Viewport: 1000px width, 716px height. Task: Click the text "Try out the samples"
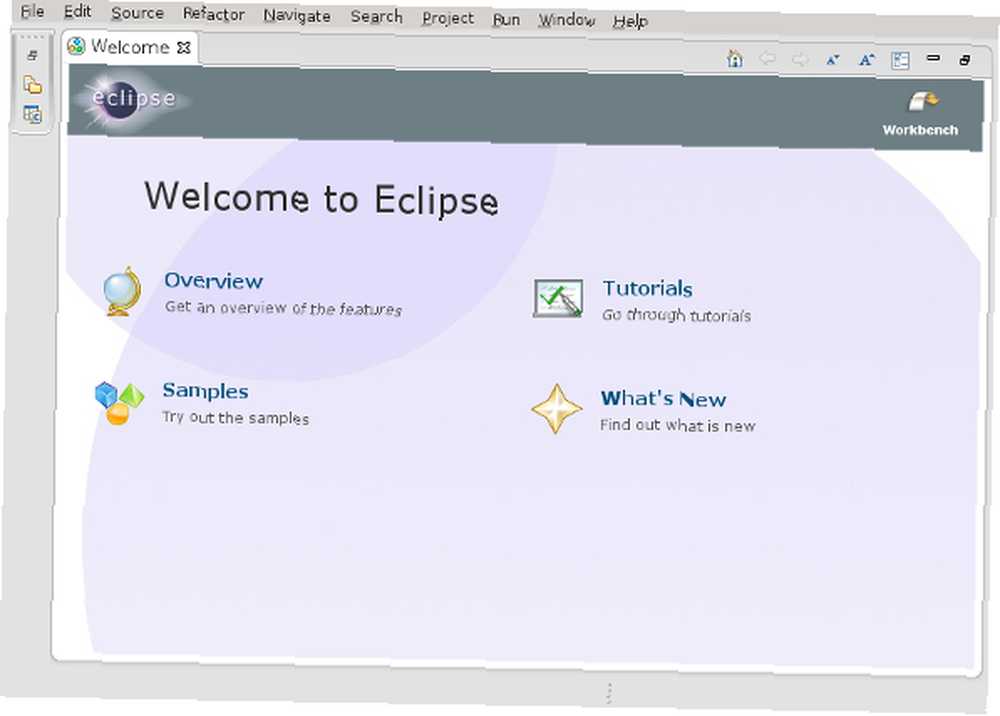coord(235,418)
